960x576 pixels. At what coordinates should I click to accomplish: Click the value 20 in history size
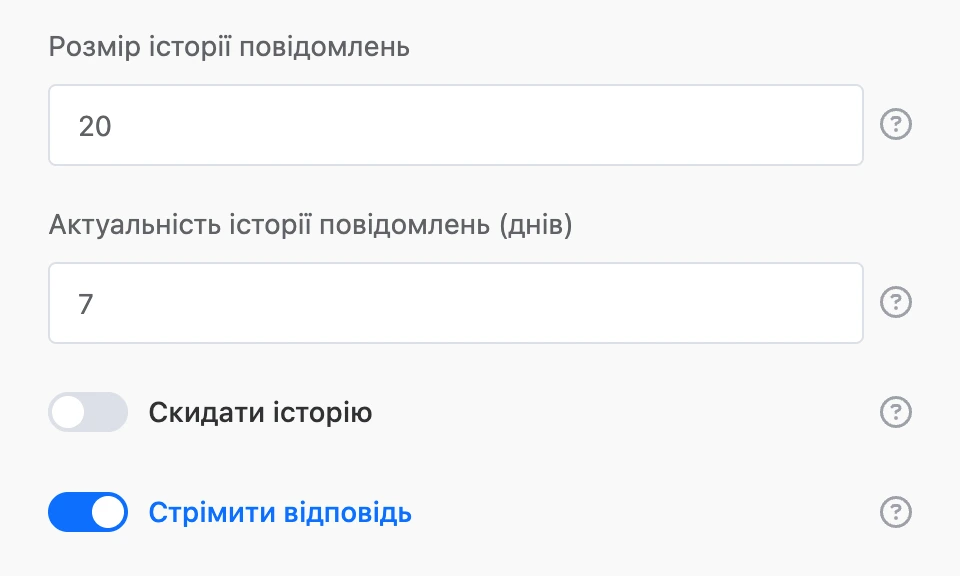[95, 126]
